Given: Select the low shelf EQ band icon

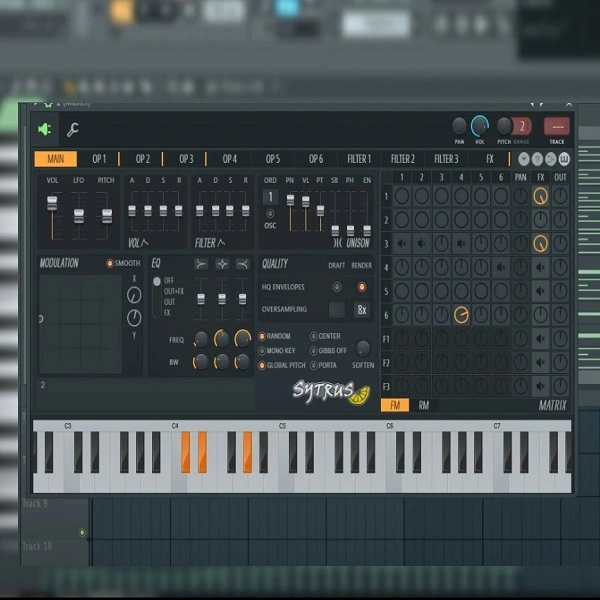Looking at the screenshot, I should pos(201,264).
